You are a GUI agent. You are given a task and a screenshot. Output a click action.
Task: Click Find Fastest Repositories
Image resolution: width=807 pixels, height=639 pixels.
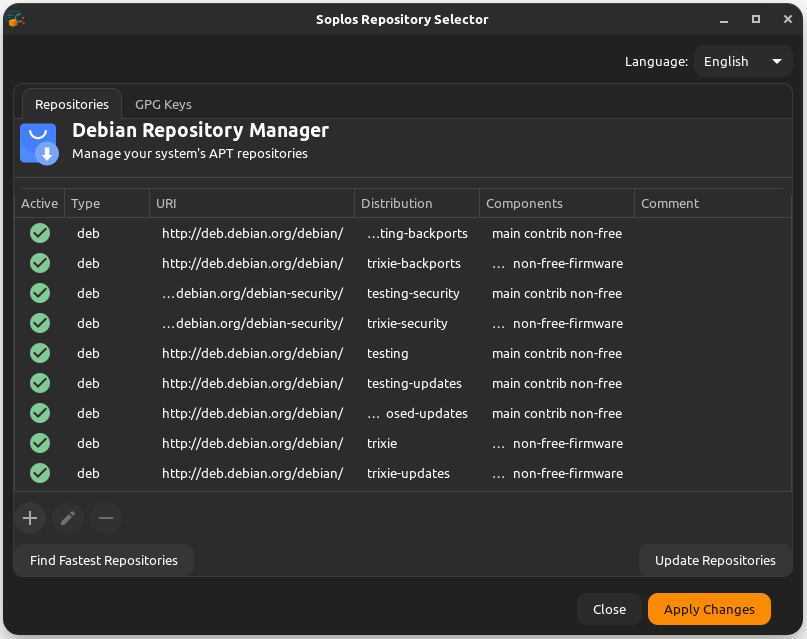103,560
